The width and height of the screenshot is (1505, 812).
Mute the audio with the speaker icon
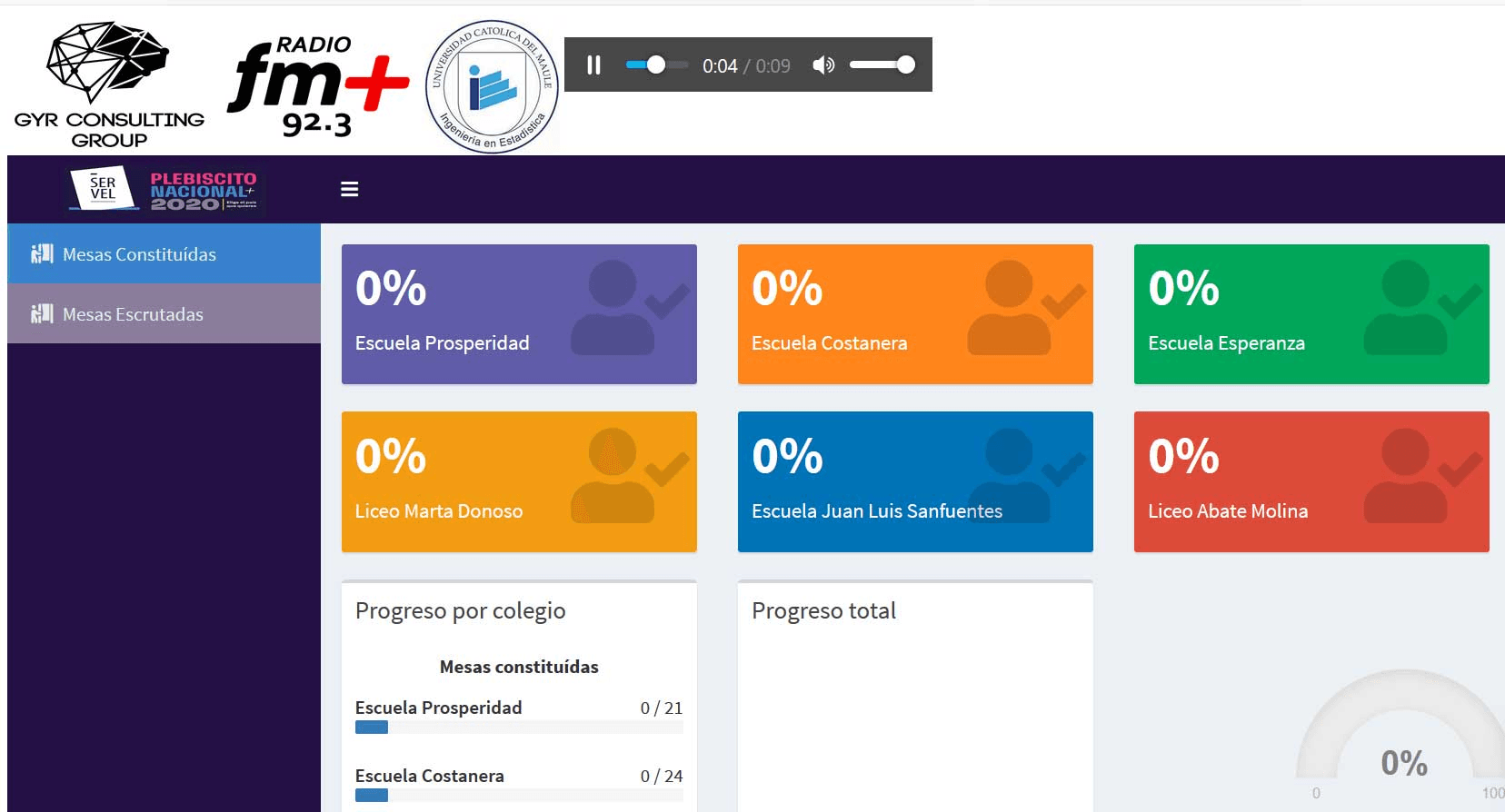[823, 65]
